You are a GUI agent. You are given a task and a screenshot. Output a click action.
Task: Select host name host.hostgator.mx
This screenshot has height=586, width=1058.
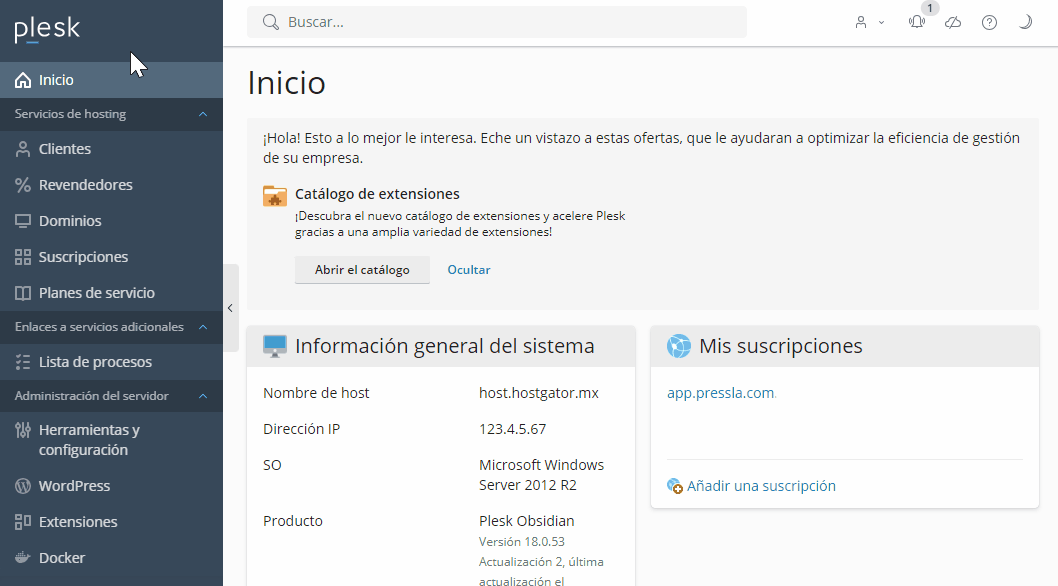(x=538, y=393)
